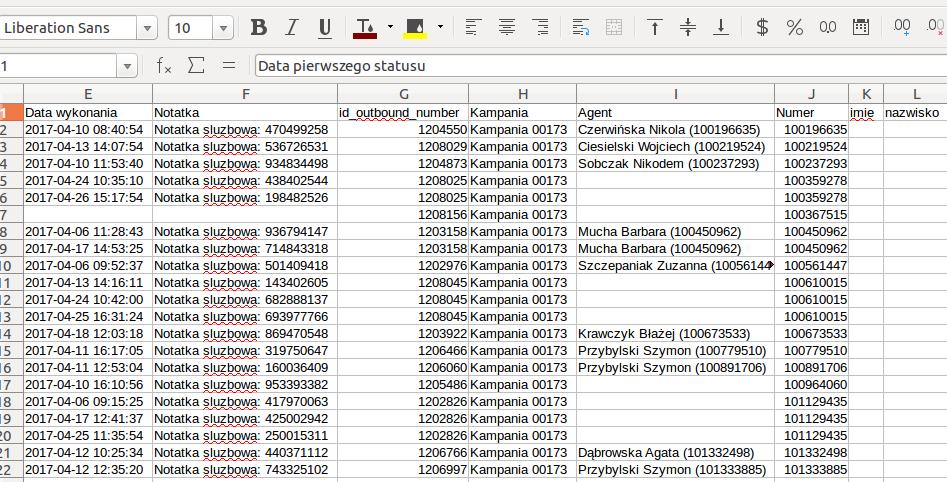Select cell 'Sobczak Nikodem (100237293)'
Screen dimensions: 947x482
pos(676,164)
